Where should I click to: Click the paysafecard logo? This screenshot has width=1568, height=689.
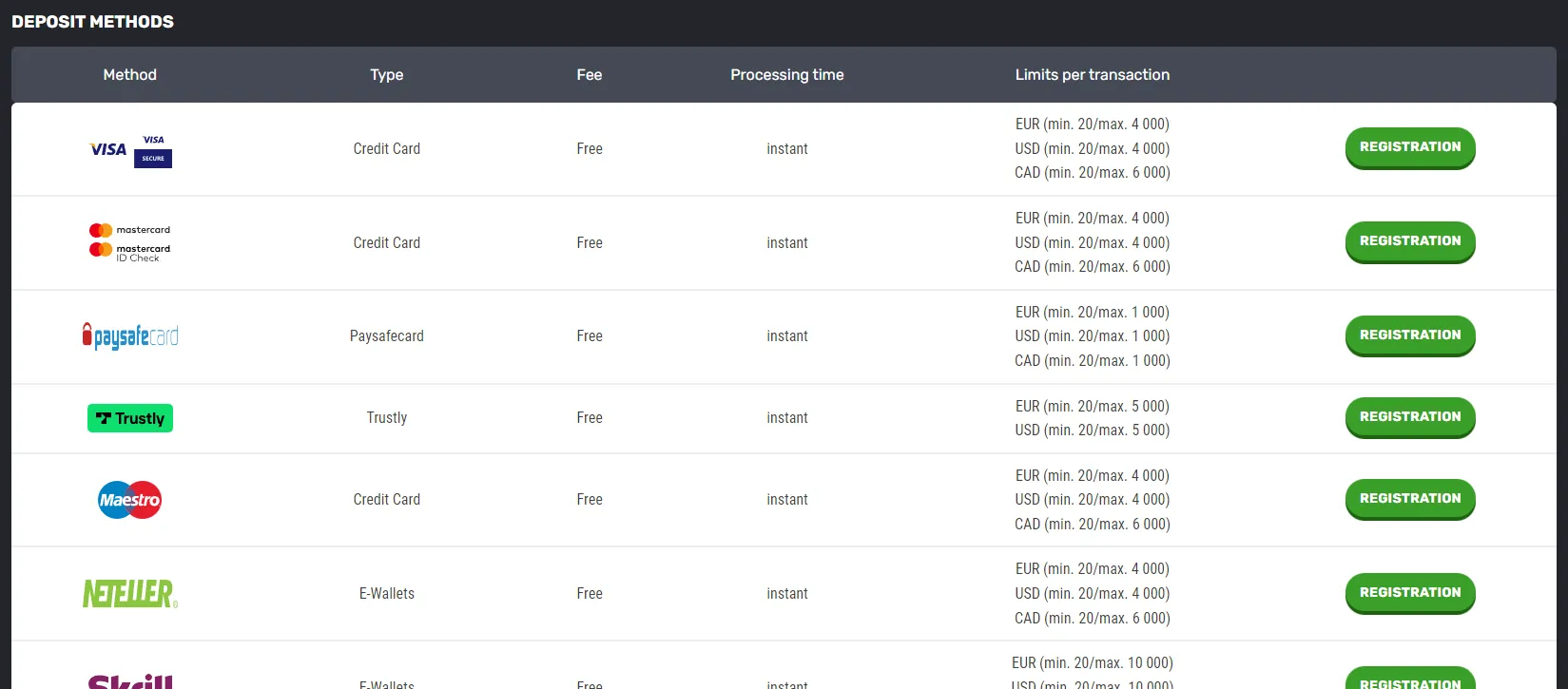click(x=130, y=336)
